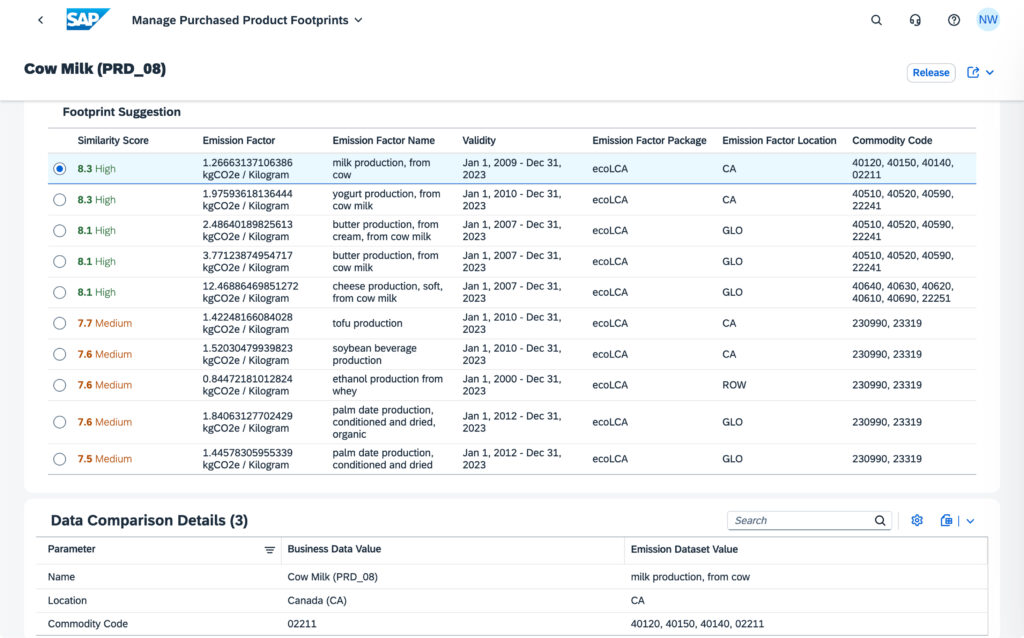Click the export to spreadsheet icon
The width and height of the screenshot is (1024, 638).
point(946,520)
